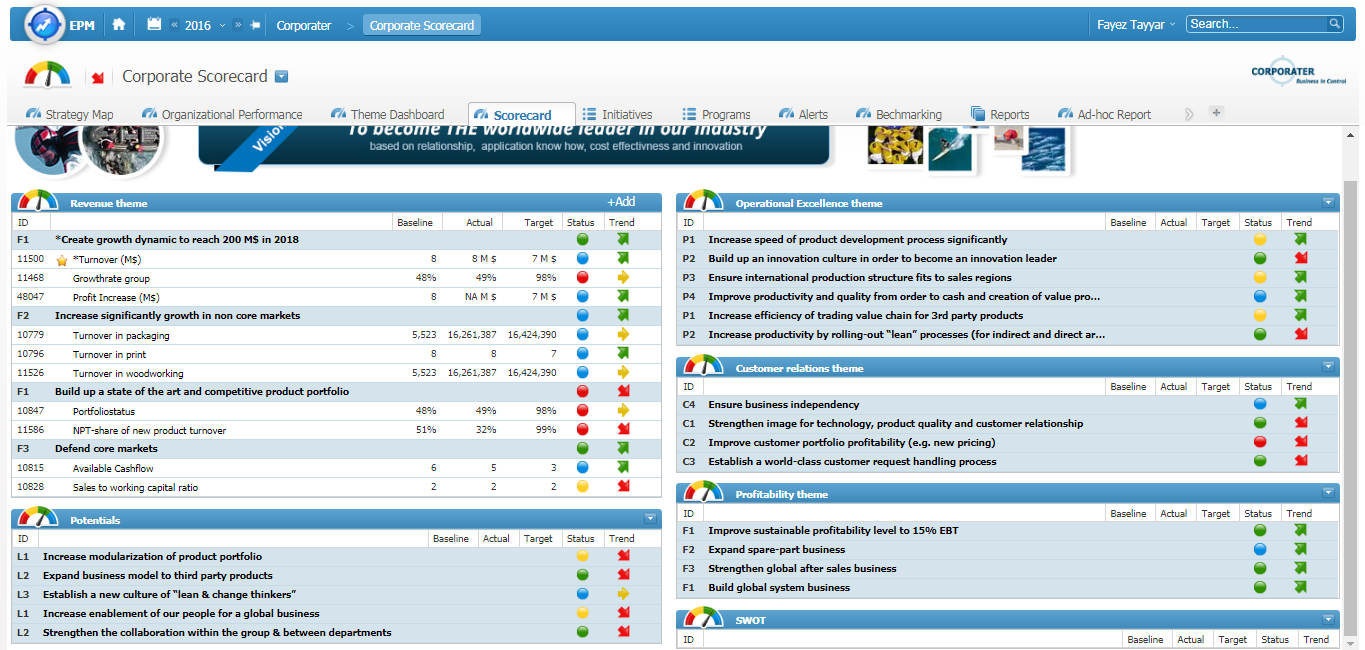Click the green trend arrow for Turnover in print
The image size is (1365, 650).
(623, 354)
